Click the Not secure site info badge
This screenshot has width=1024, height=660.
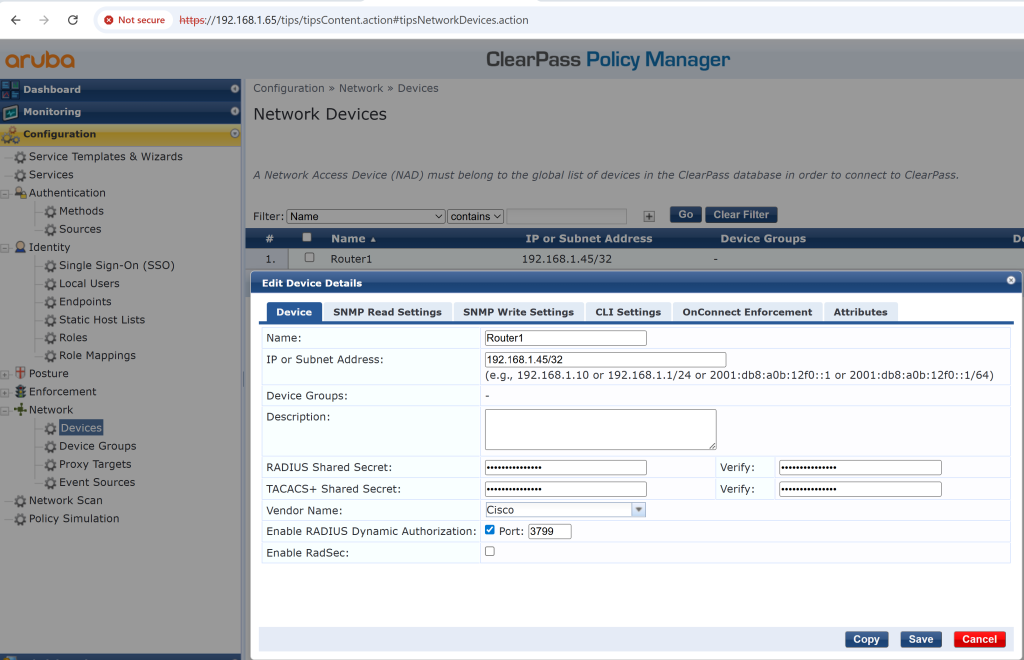coord(135,20)
